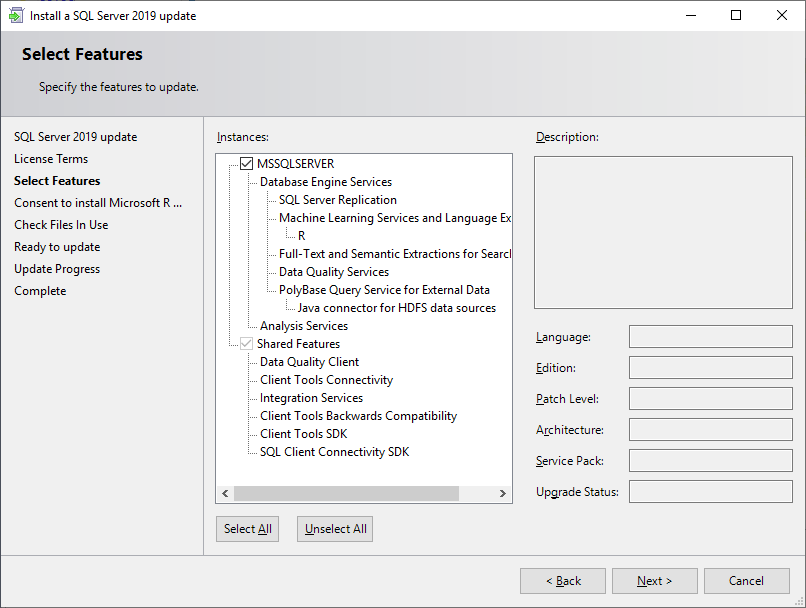Screen dimensions: 806x608
Task: Minimize the installer window
Action: click(x=691, y=15)
